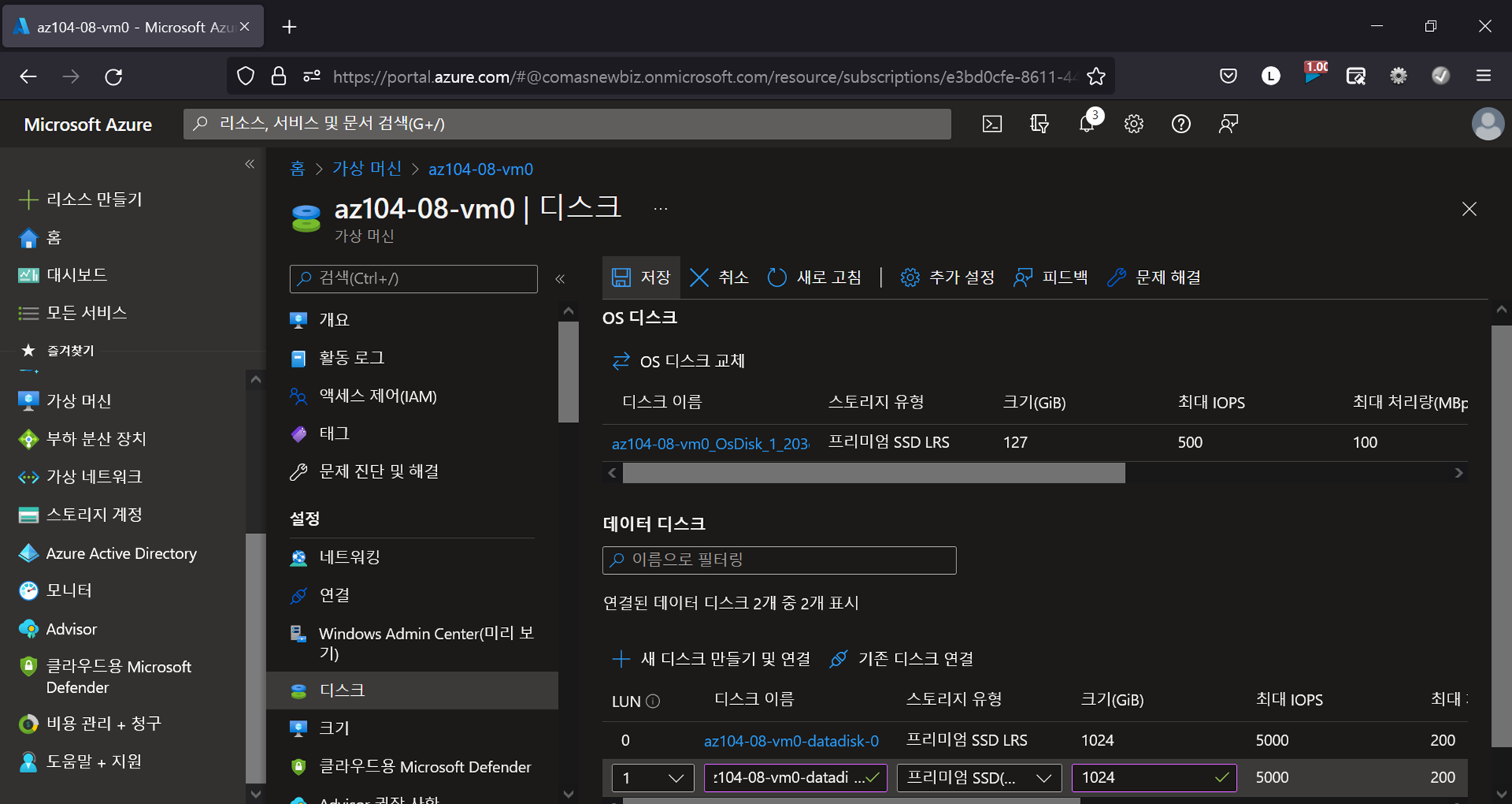Open az104-08-vm0-datadisk-0 link
The image size is (1512, 804).
pyautogui.click(x=791, y=741)
